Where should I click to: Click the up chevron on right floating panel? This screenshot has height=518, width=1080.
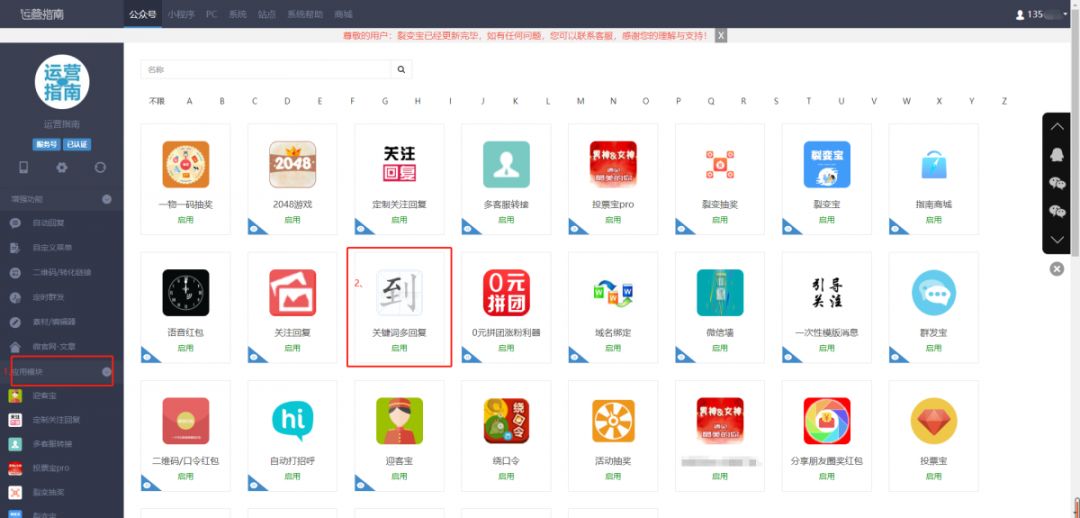click(1057, 127)
